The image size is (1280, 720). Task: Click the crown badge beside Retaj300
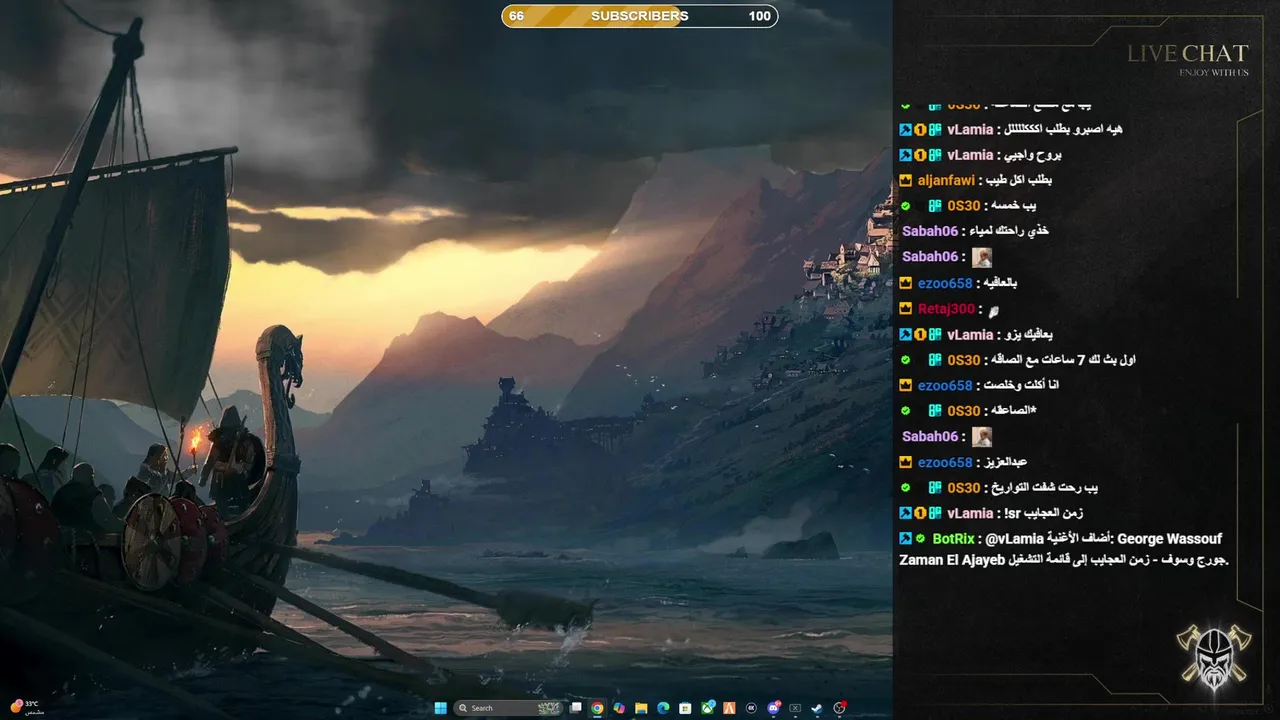click(906, 309)
